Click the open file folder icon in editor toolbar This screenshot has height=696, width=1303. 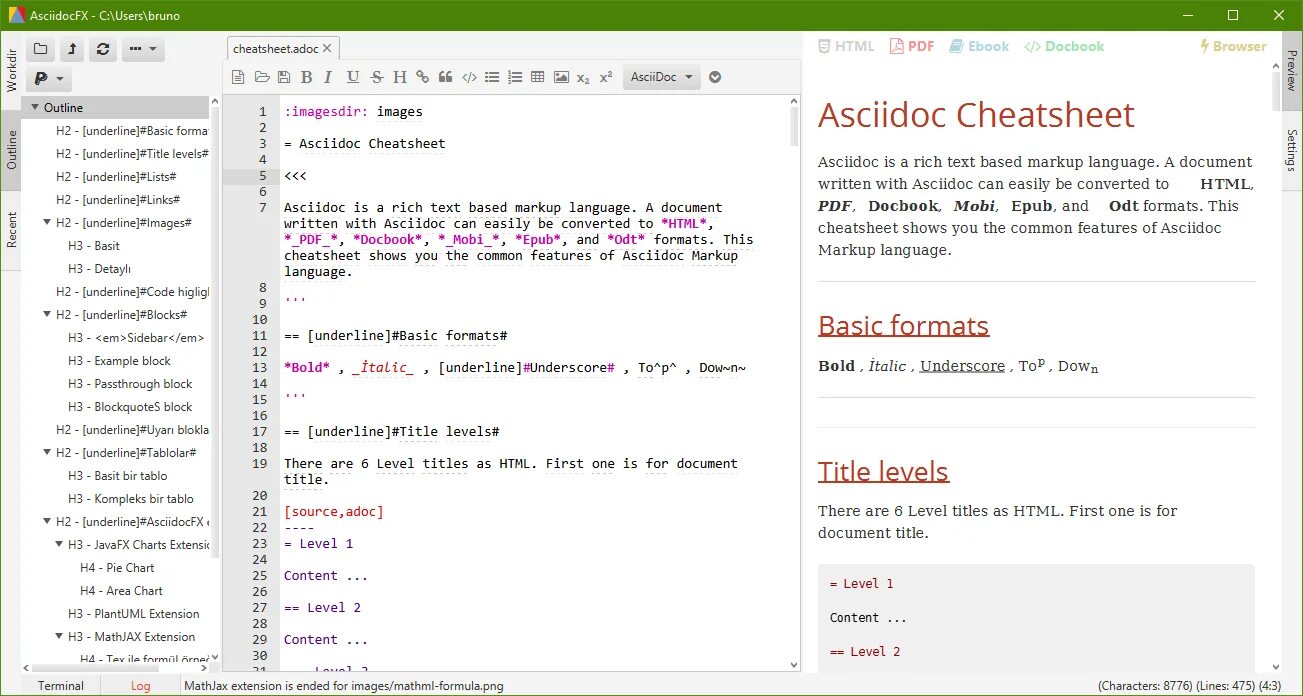click(262, 77)
